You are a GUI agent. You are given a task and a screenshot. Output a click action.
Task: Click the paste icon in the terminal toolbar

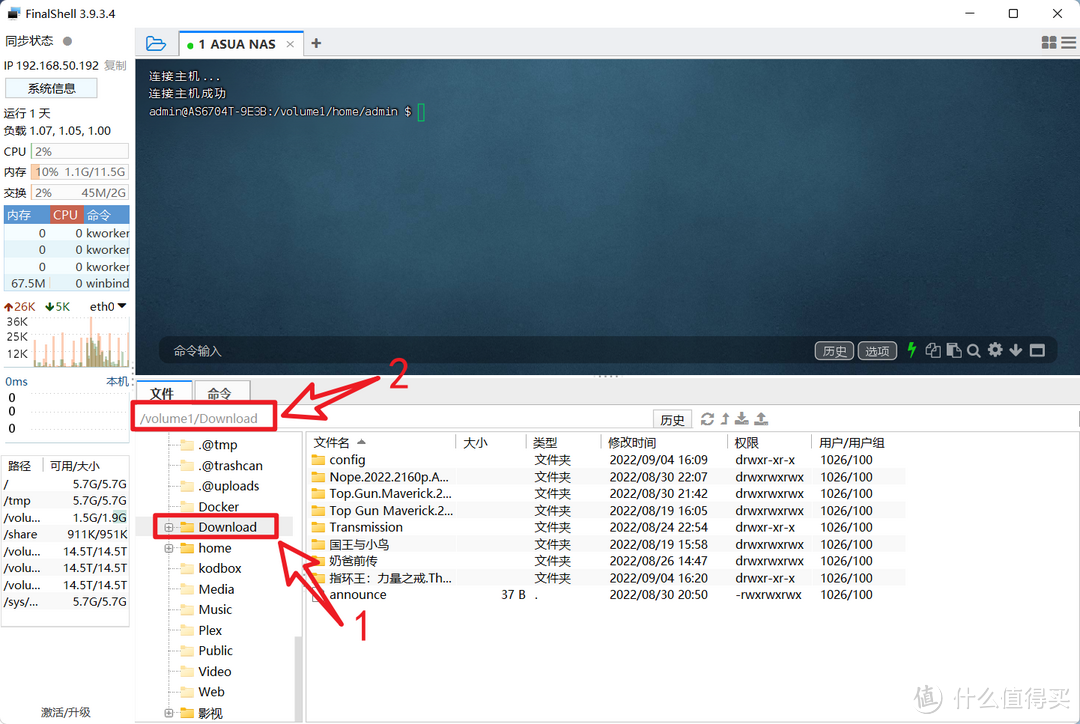pos(955,350)
